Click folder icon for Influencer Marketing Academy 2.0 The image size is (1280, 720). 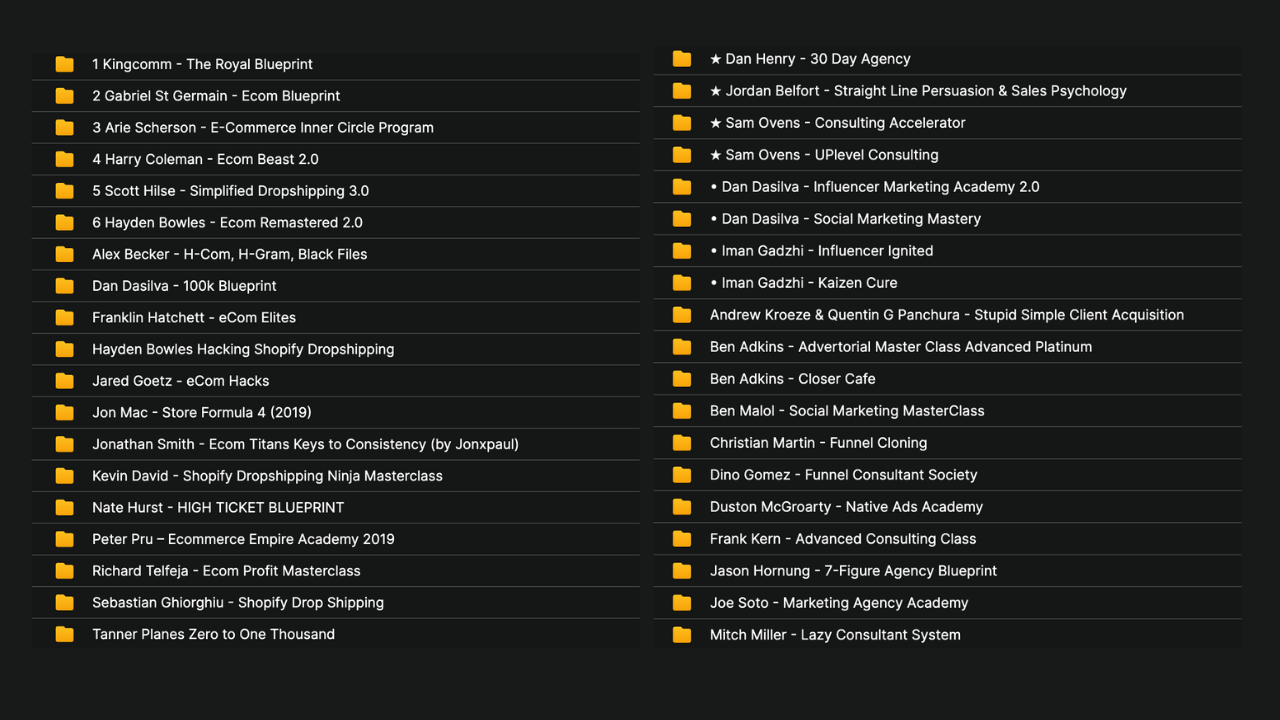tap(682, 187)
